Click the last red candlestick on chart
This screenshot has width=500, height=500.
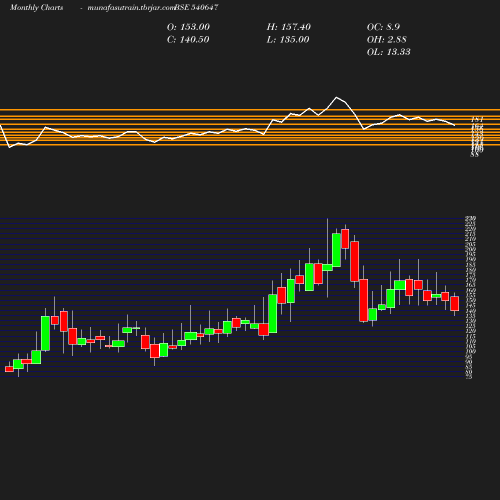click(x=455, y=303)
